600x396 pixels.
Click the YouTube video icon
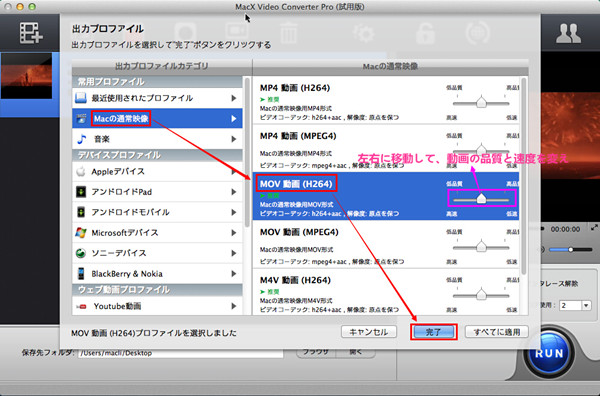(81, 306)
